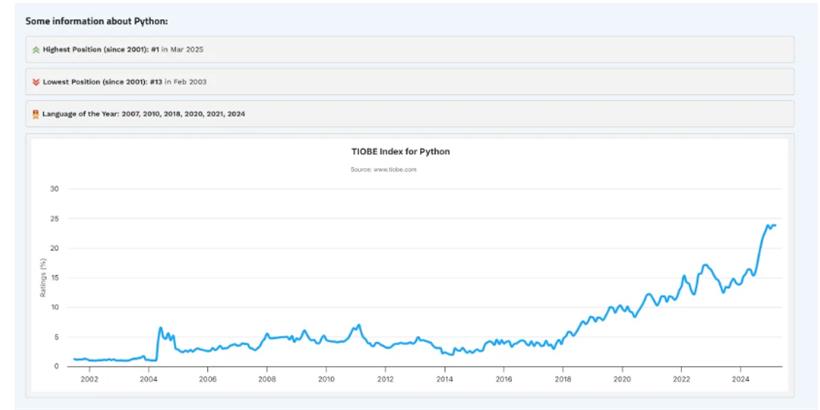Click the green up-arrow Highest Position icon
Viewport: 820px width, 410px height.
(36, 50)
